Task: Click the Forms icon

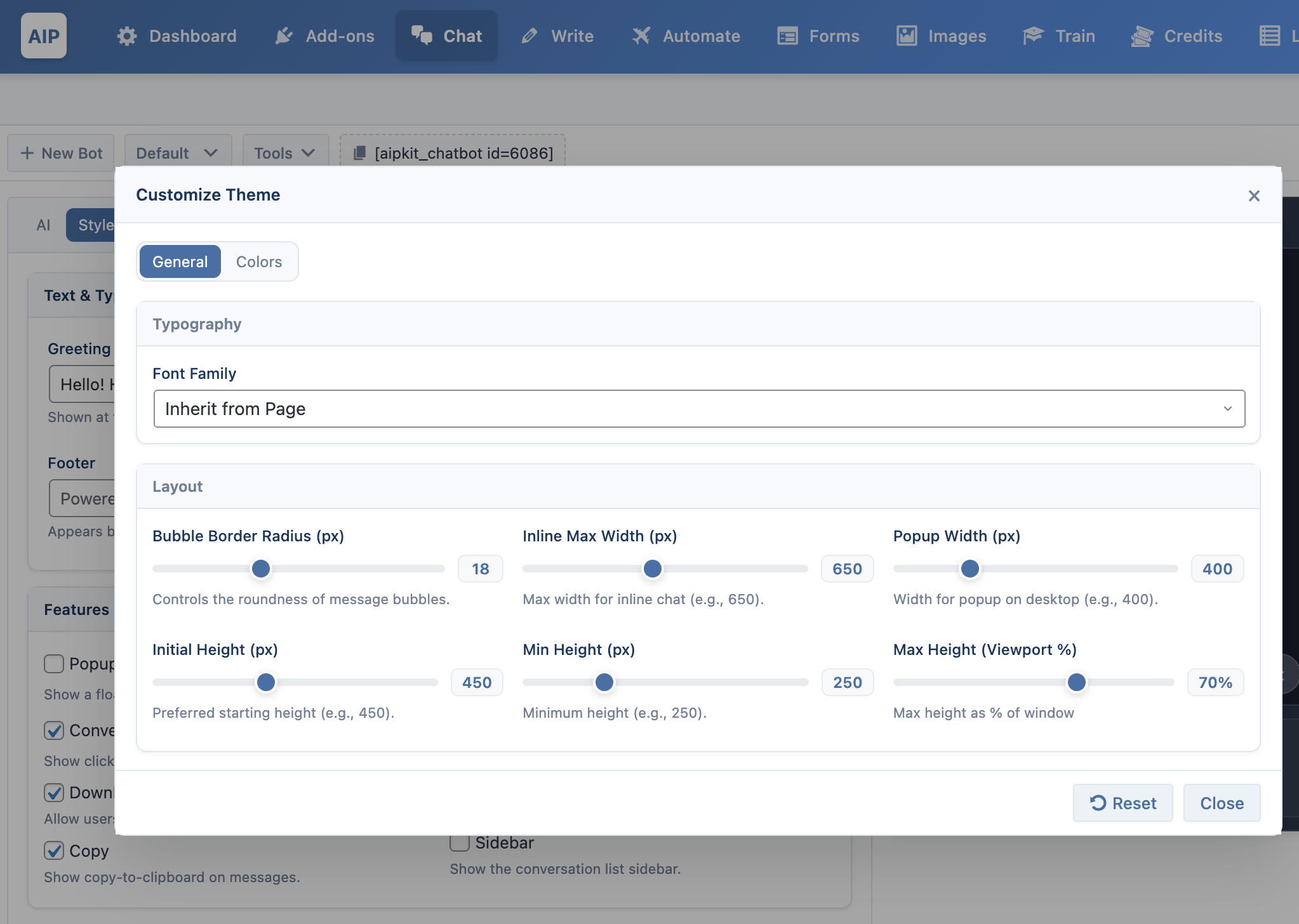Action: tap(787, 36)
